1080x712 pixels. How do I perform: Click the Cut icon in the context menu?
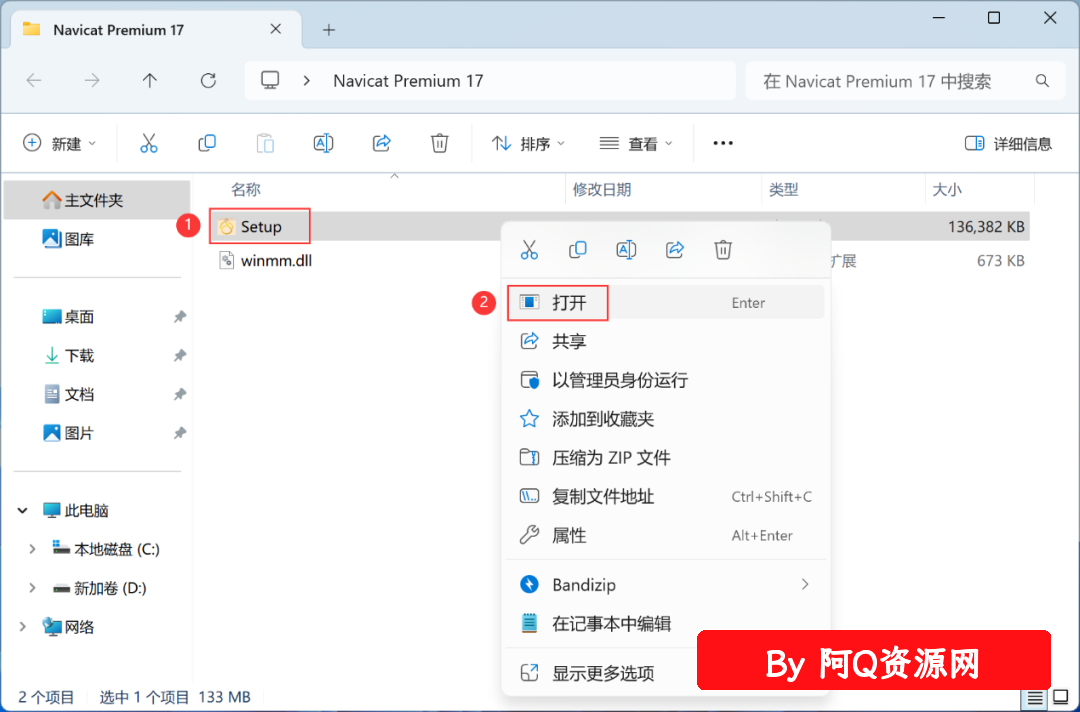[x=529, y=249]
